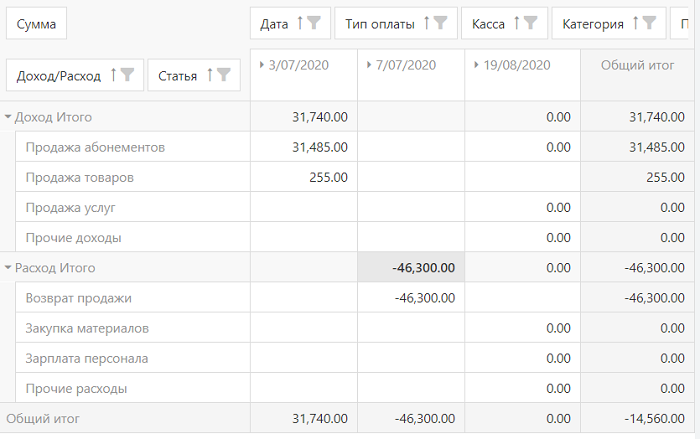Image resolution: width=700 pixels, height=439 pixels.
Task: Click the Статья row field label
Action: pos(177,76)
